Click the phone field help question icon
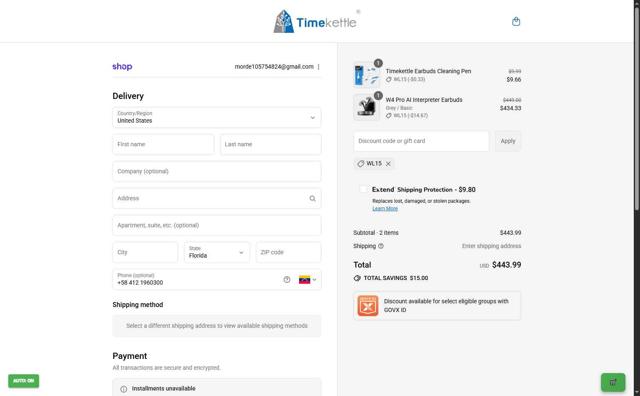Viewport: 640px width, 396px height. (287, 280)
